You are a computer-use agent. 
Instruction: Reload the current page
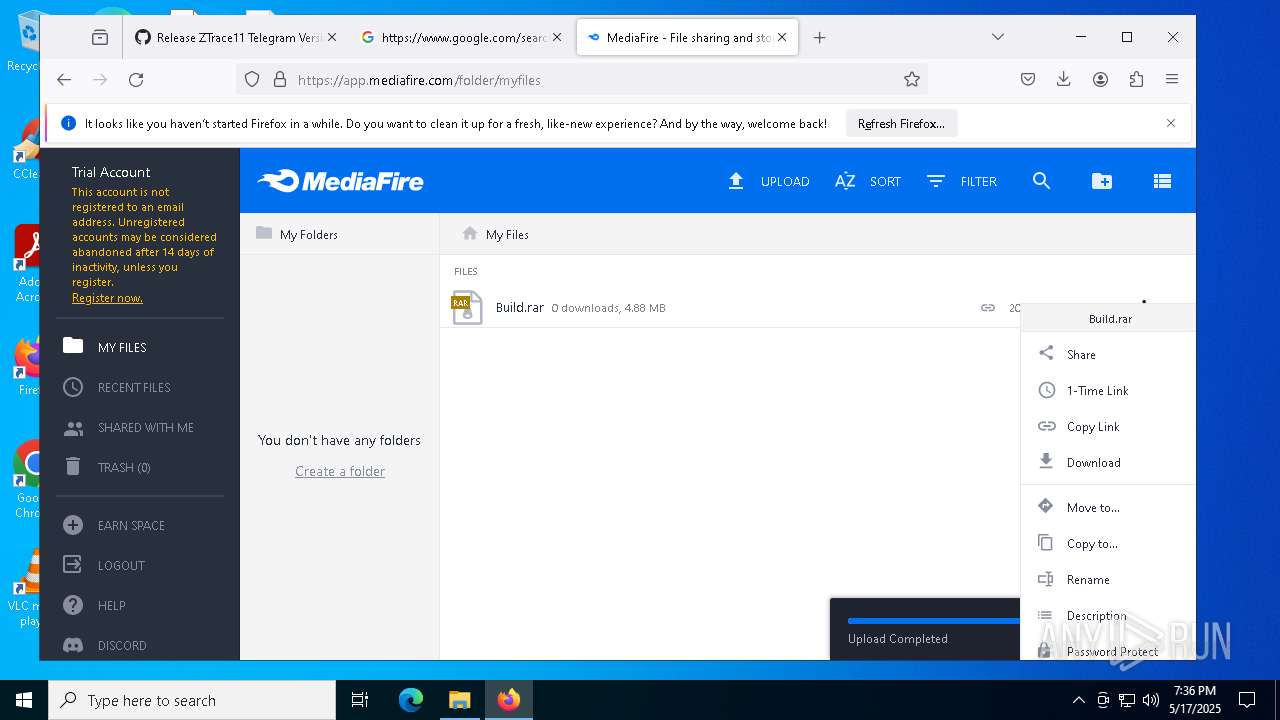(x=136, y=79)
